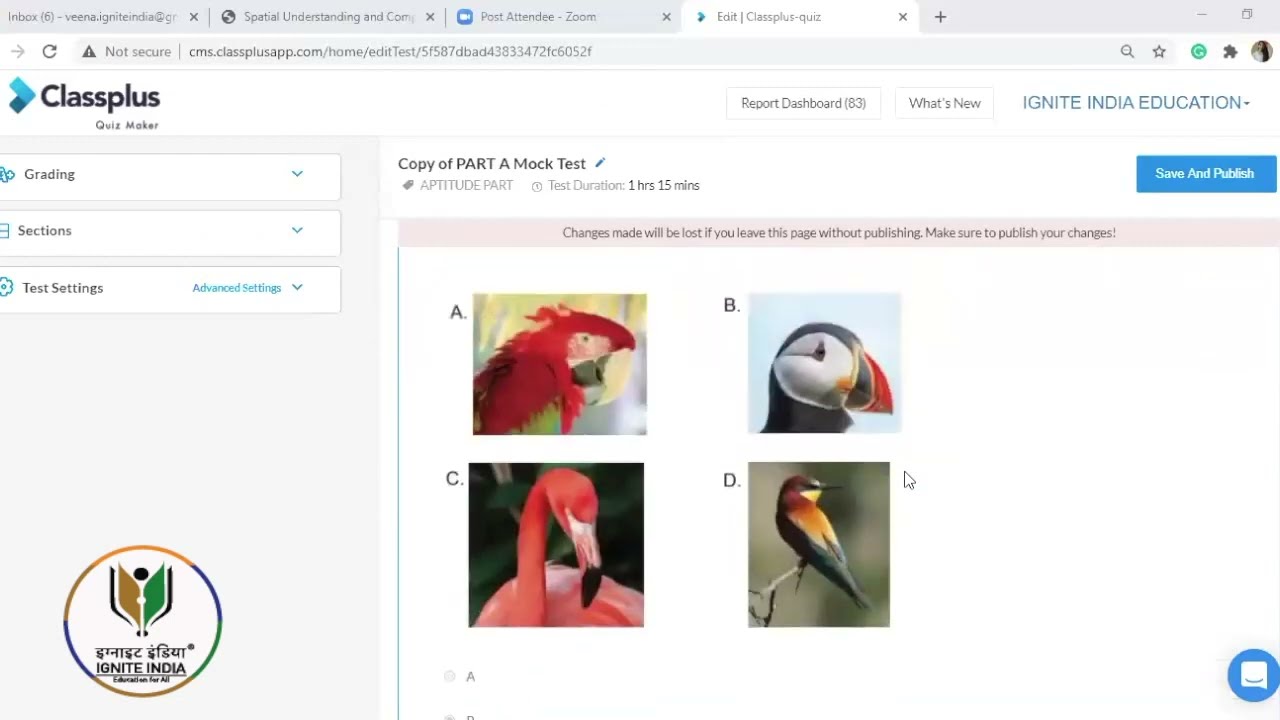Click the APTITUDE PART label
The height and width of the screenshot is (720, 1280).
pyautogui.click(x=466, y=186)
